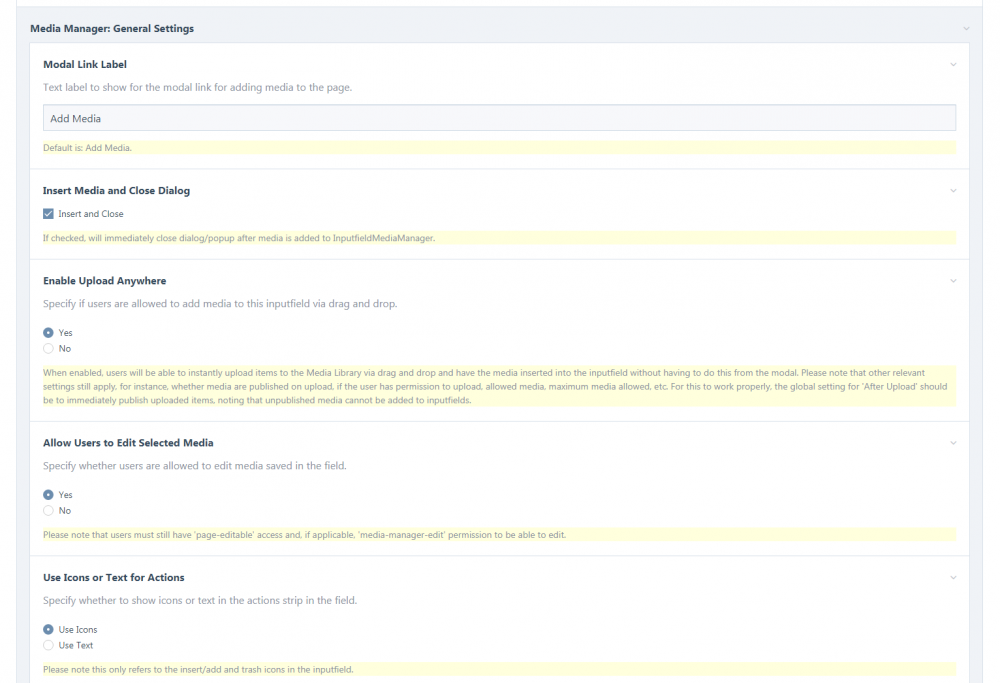Select Yes for Allow Users to Edit Selected Media
Viewport: 1000px width, 683px height.
(47, 494)
